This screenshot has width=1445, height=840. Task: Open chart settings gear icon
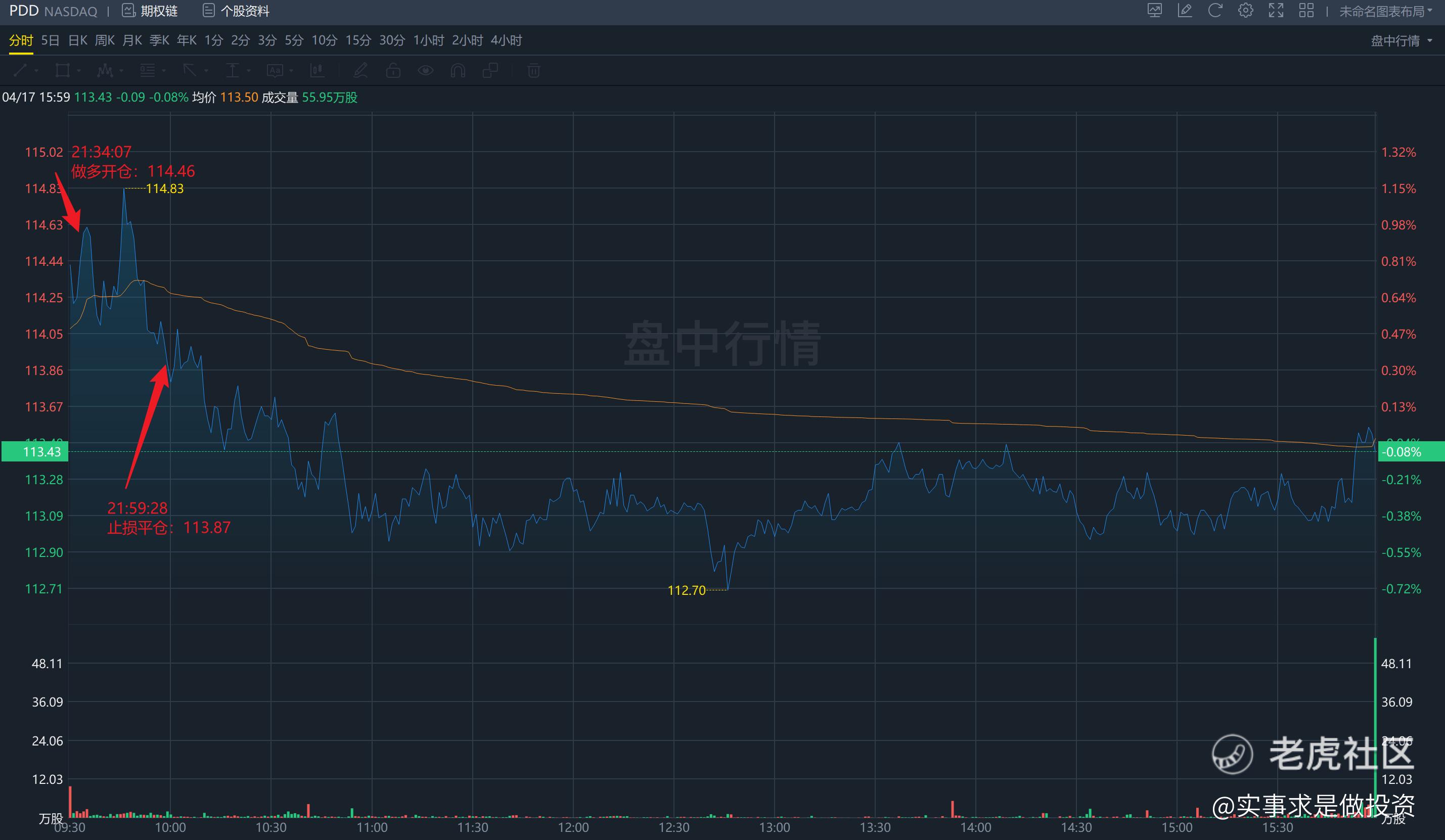(1245, 11)
